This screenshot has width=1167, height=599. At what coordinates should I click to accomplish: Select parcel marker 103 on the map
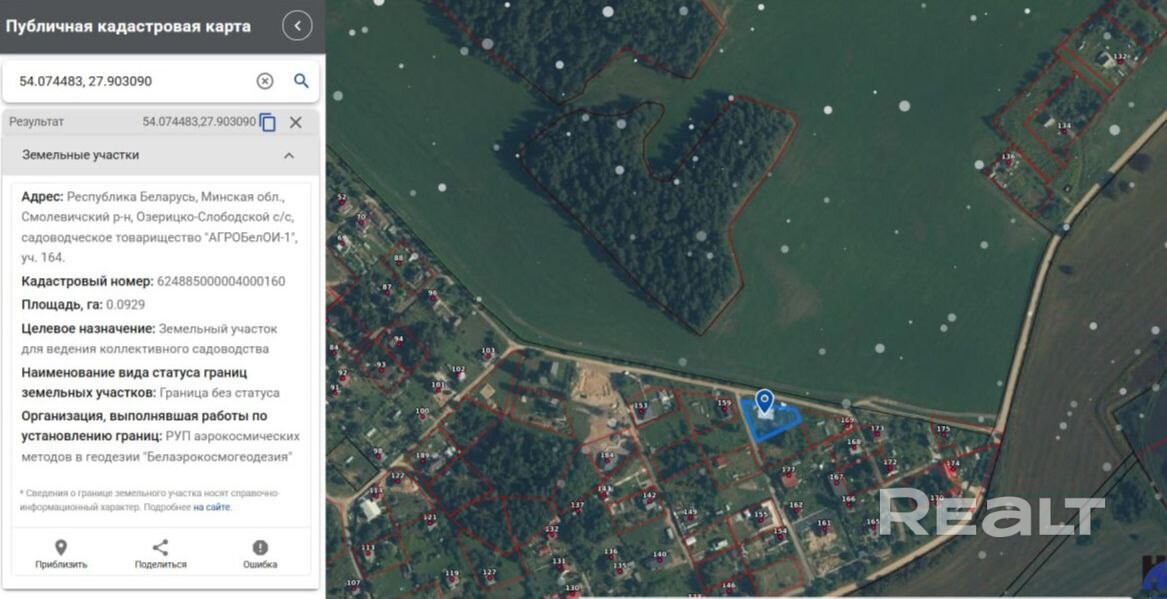pyautogui.click(x=488, y=351)
